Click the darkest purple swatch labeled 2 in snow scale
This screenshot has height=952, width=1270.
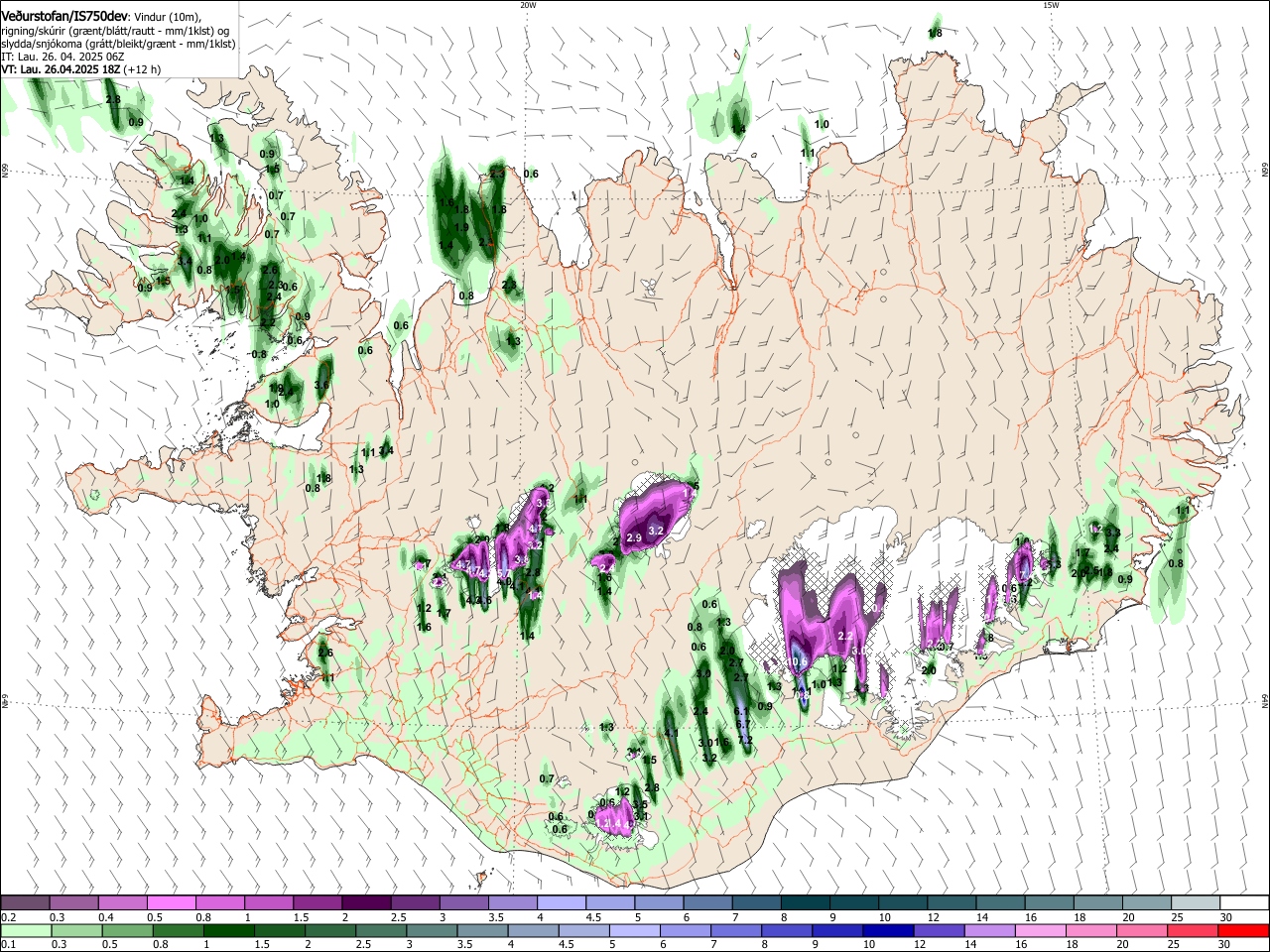[366, 902]
